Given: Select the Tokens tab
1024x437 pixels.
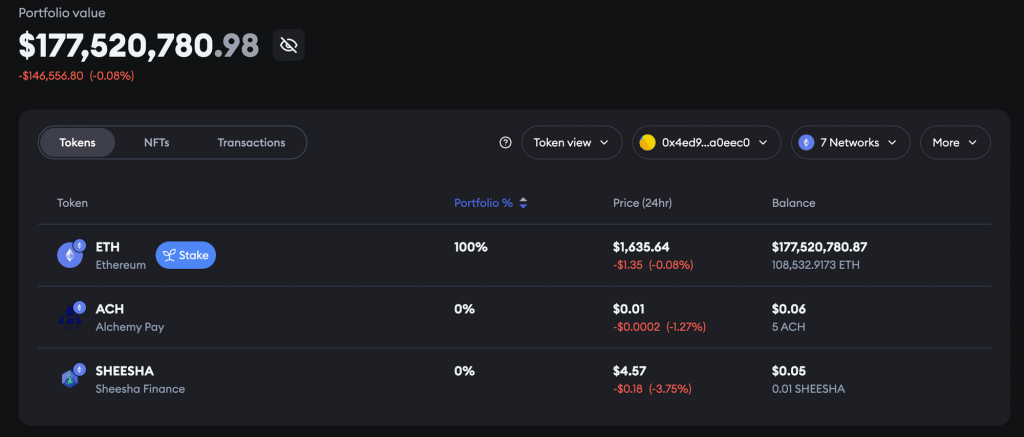Looking at the screenshot, I should tap(78, 143).
